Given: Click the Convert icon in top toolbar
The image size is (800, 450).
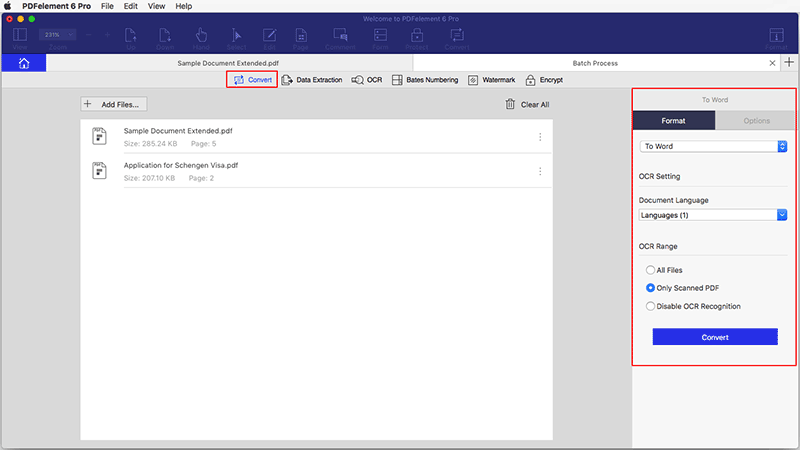Looking at the screenshot, I should pos(457,38).
